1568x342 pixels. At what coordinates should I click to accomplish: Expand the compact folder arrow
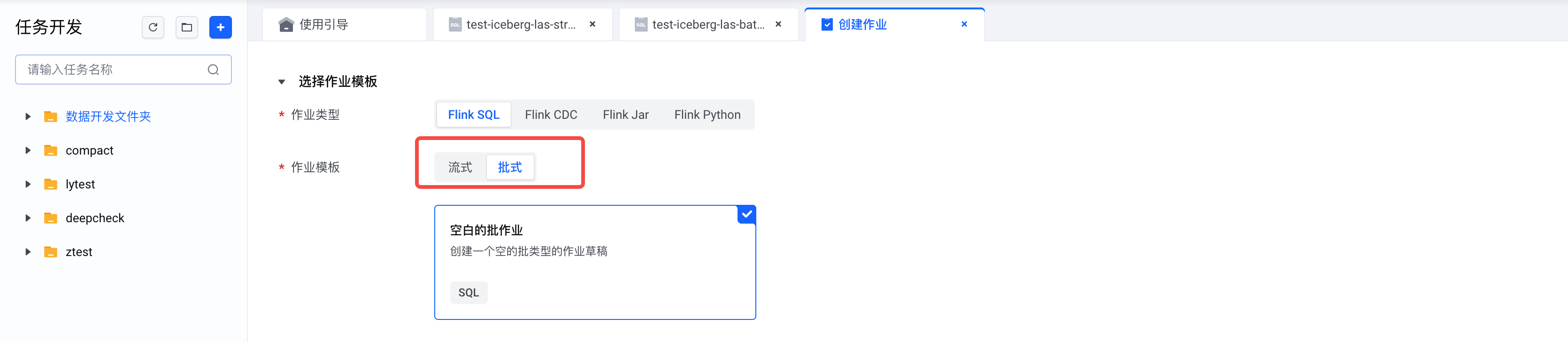[28, 151]
